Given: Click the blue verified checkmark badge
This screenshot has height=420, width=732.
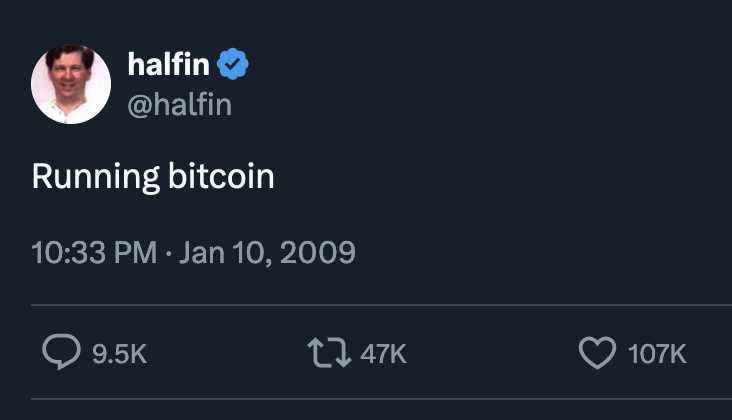Looking at the screenshot, I should (x=234, y=66).
